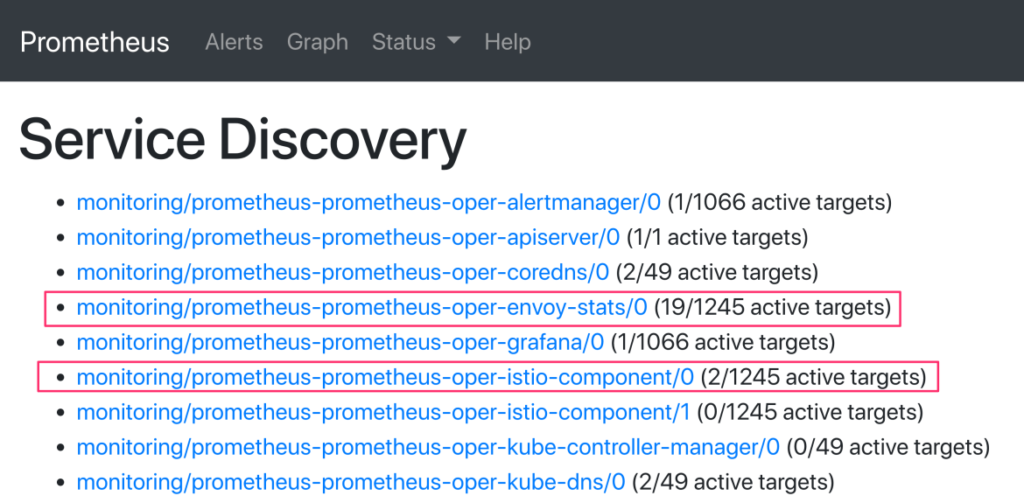This screenshot has width=1024, height=503.
Task: Click the 1/1 active targets text
Action: coord(717,238)
